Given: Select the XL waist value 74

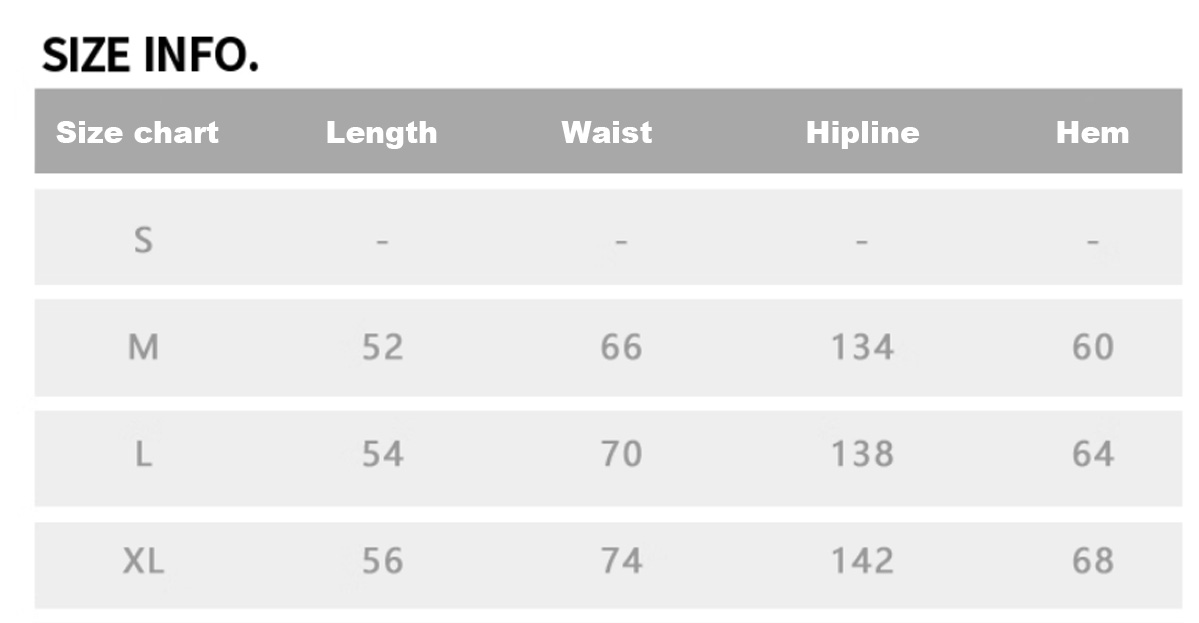Looking at the screenshot, I should click(x=621, y=561).
